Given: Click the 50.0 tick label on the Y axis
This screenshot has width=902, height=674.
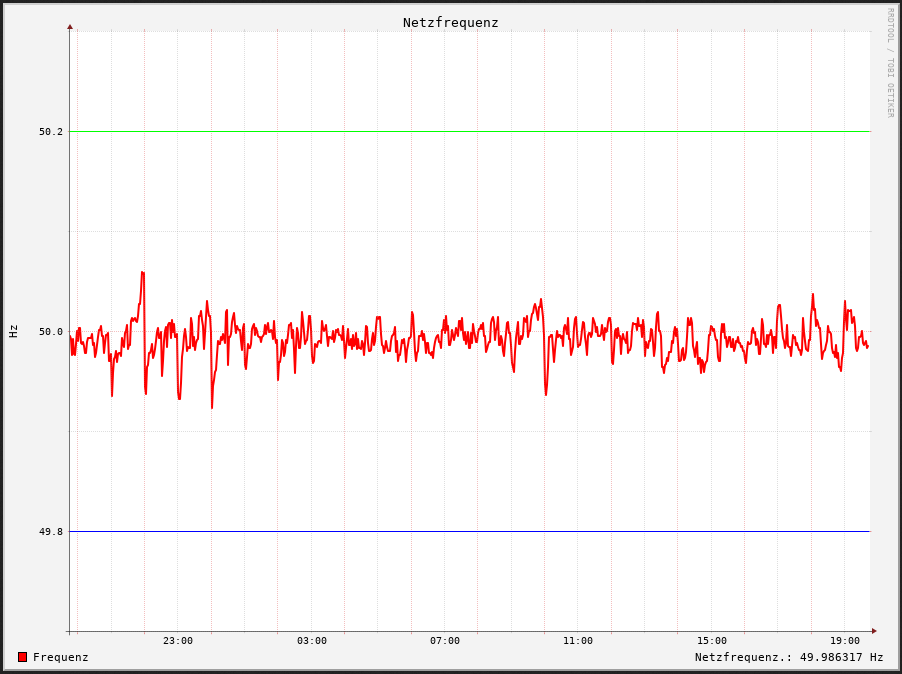Looking at the screenshot, I should coord(50,331).
